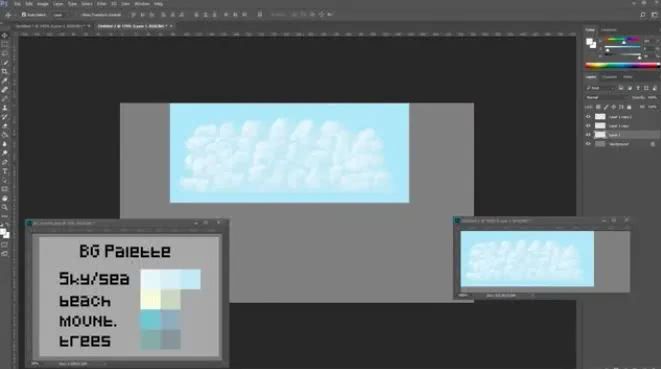Select the Eyedropper tool

(x=5, y=81)
